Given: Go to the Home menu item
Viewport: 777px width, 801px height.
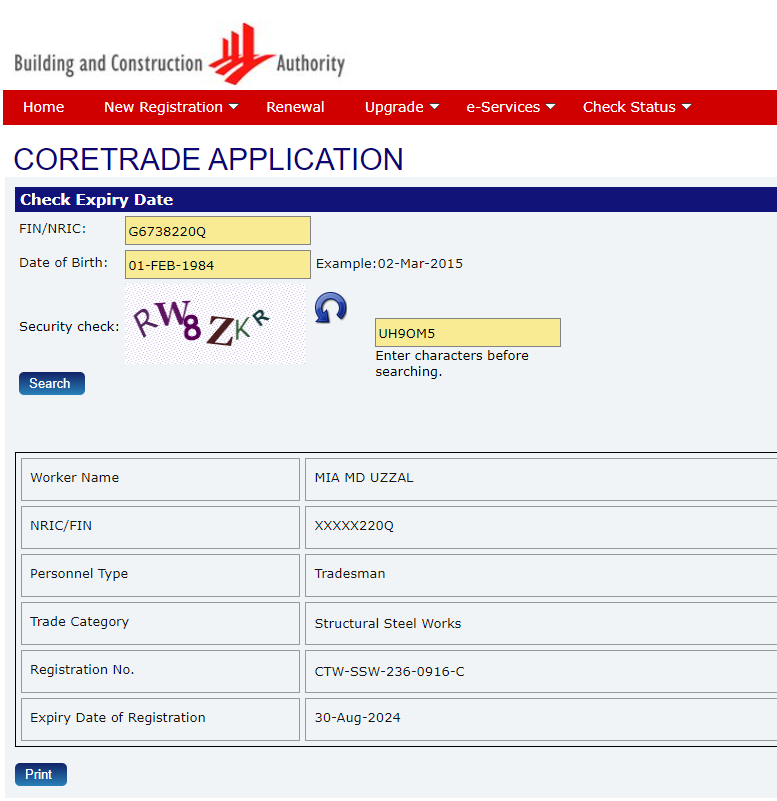Looking at the screenshot, I should pos(43,107).
